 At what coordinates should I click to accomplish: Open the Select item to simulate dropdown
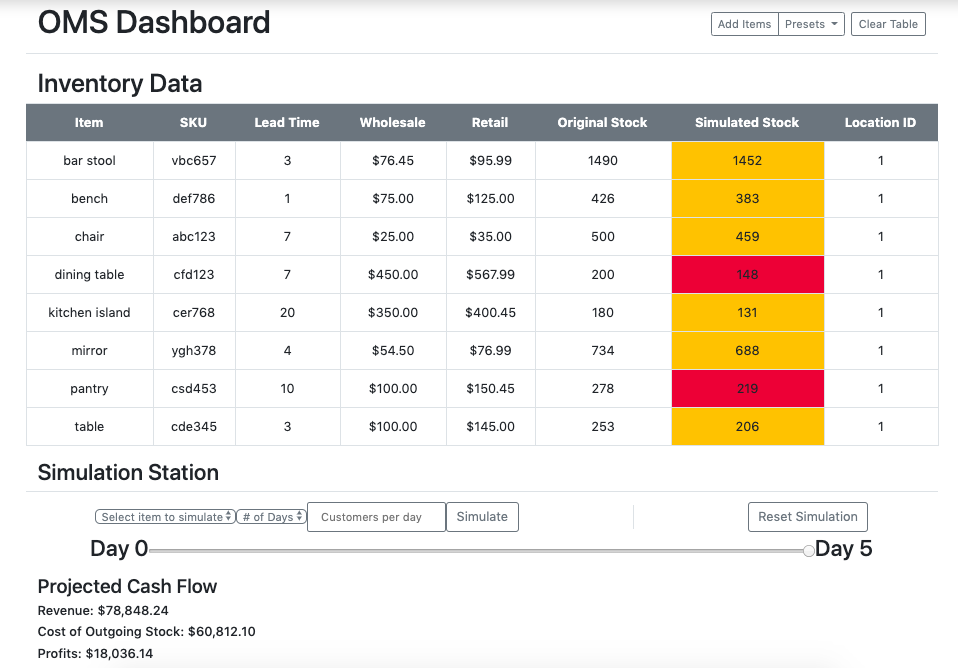click(x=165, y=517)
